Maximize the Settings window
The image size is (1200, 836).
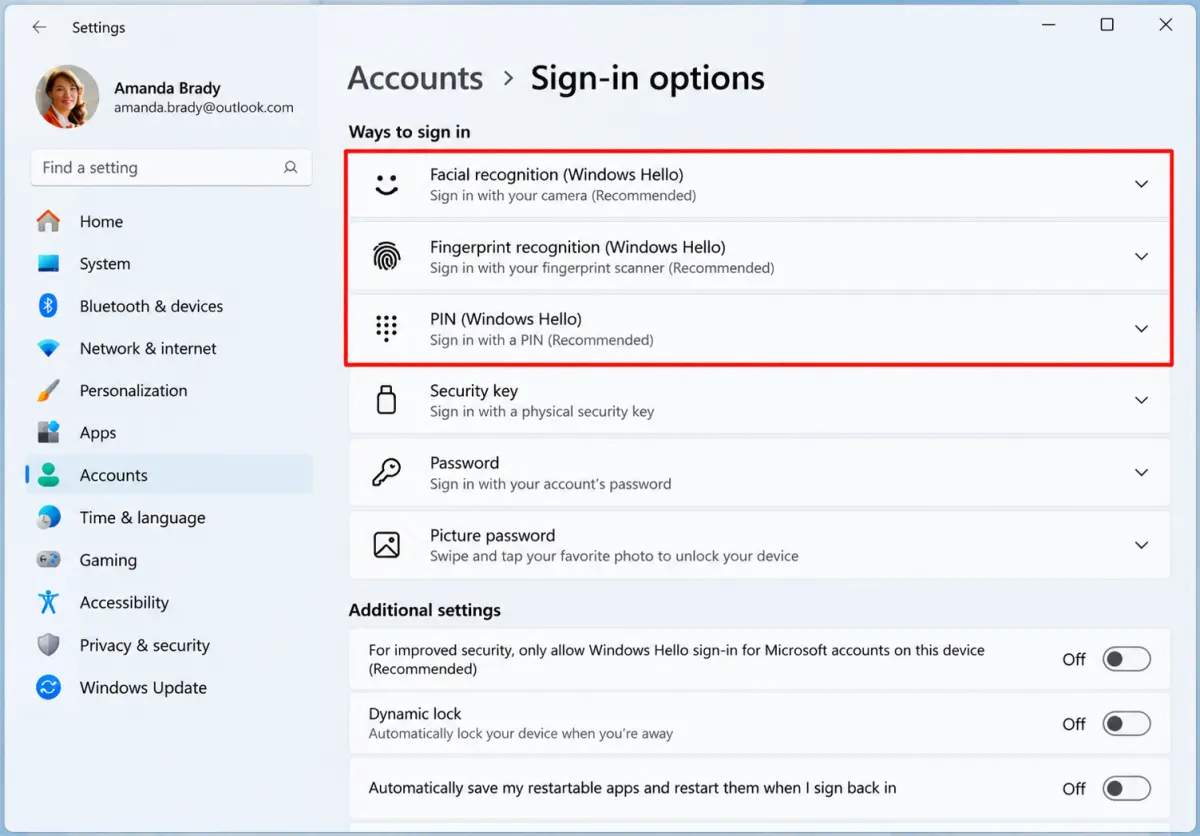(1107, 25)
